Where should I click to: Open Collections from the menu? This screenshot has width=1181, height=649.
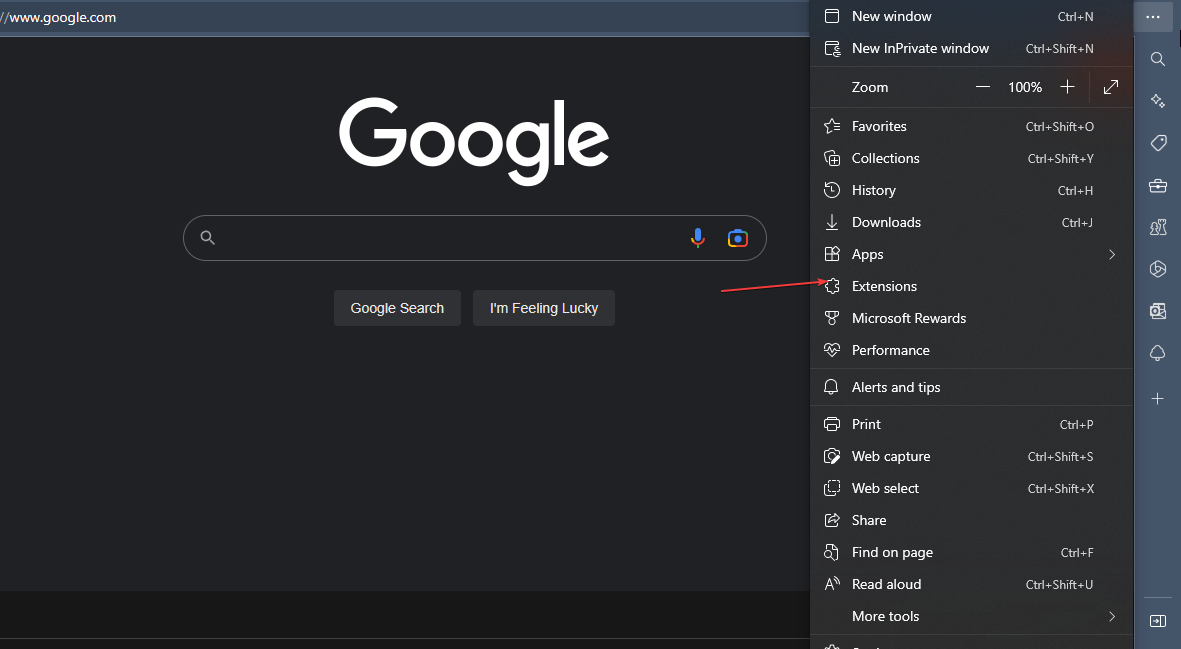pyautogui.click(x=972, y=158)
